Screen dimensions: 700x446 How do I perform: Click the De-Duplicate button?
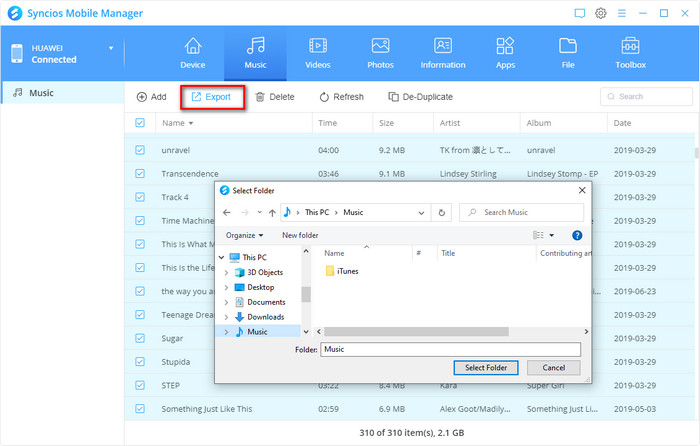tap(421, 97)
